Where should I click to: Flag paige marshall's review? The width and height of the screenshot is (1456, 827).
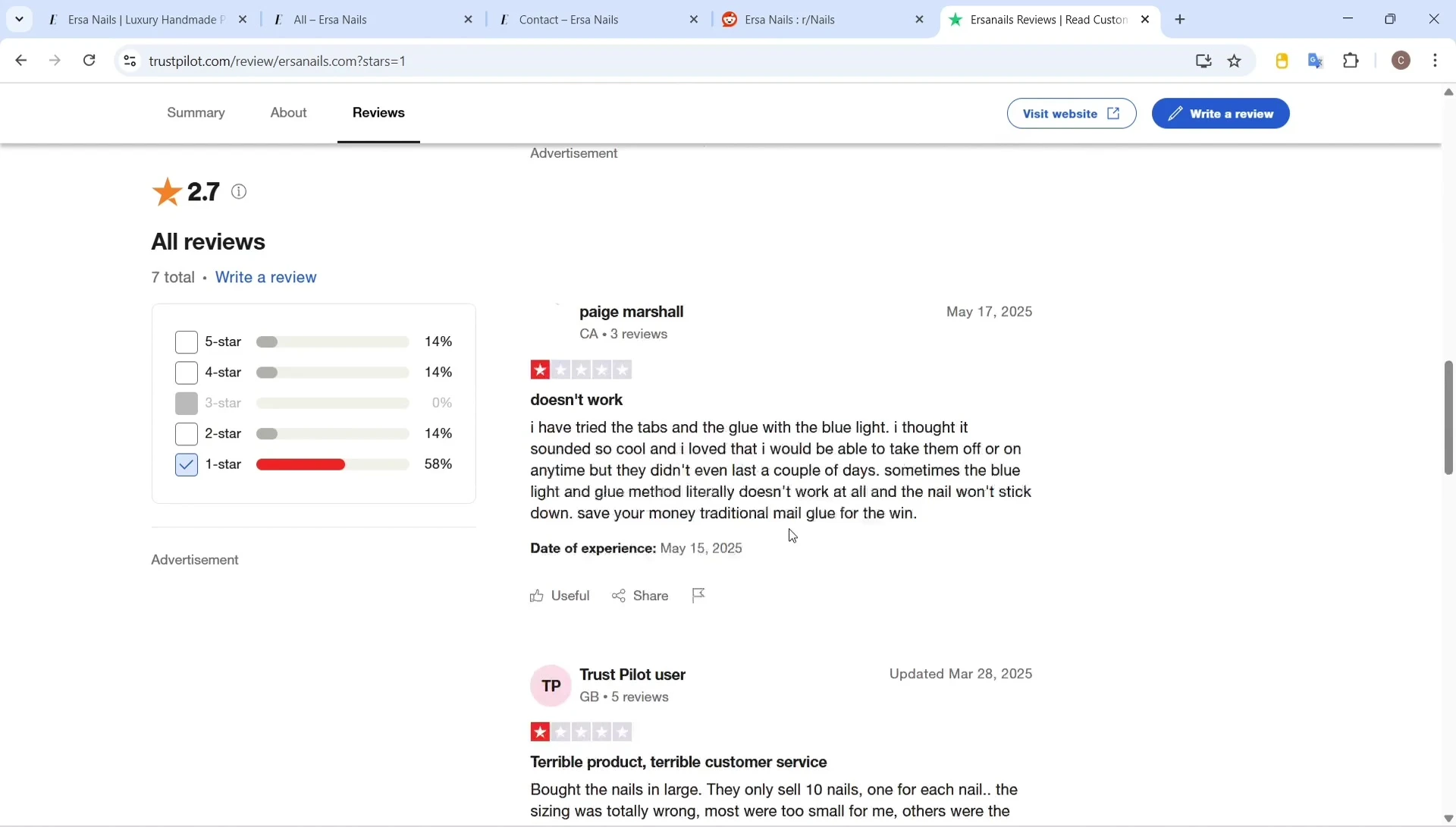coord(699,596)
